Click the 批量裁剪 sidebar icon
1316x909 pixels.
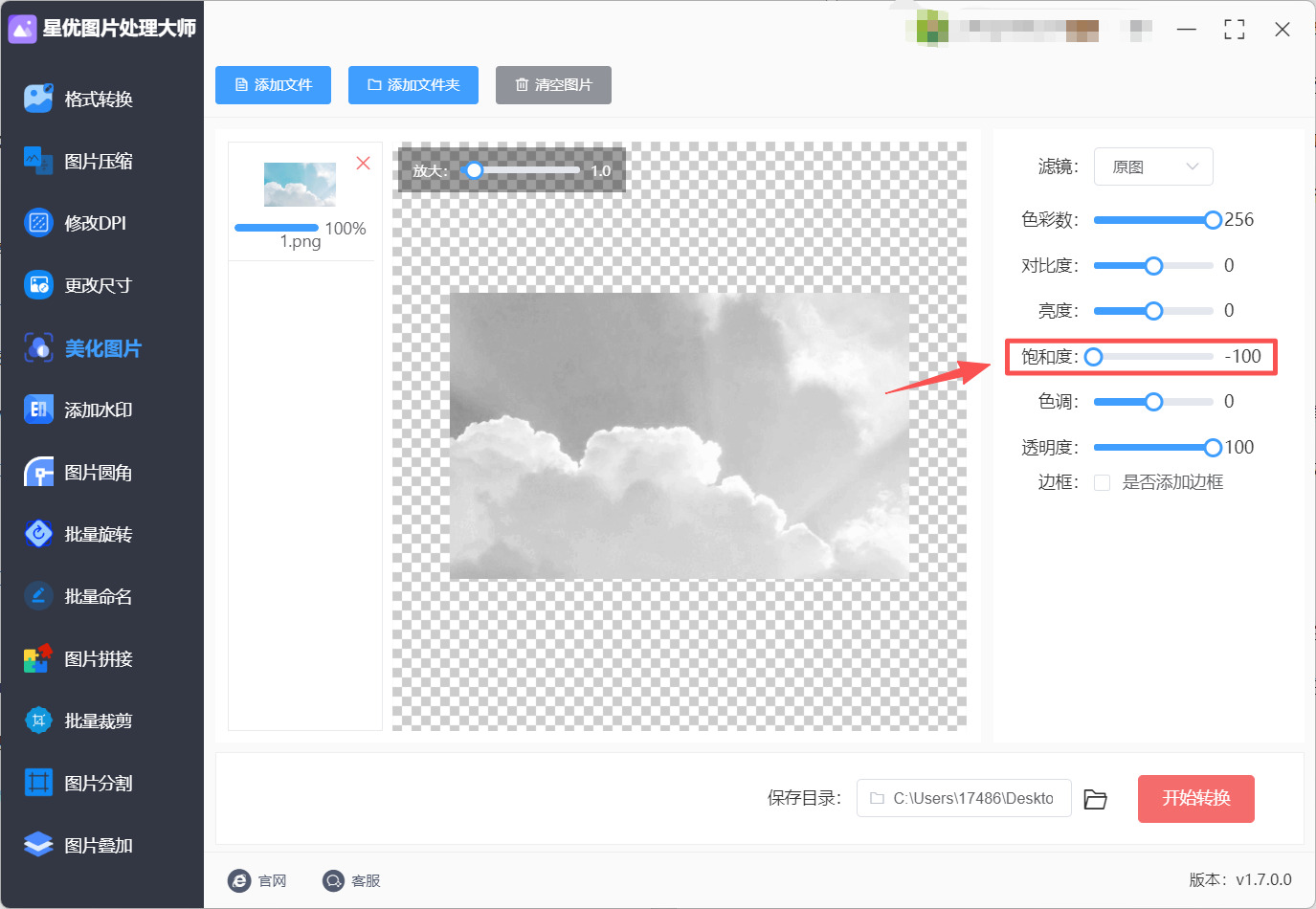click(x=38, y=721)
